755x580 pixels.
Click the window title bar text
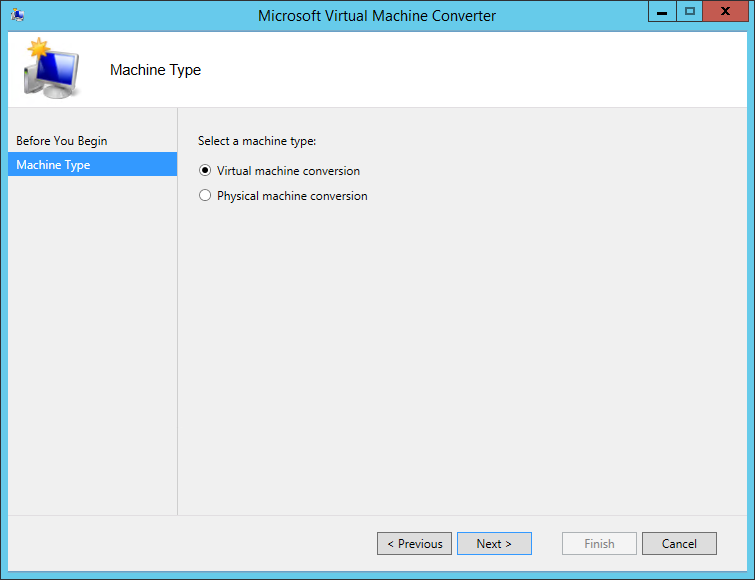(377, 15)
